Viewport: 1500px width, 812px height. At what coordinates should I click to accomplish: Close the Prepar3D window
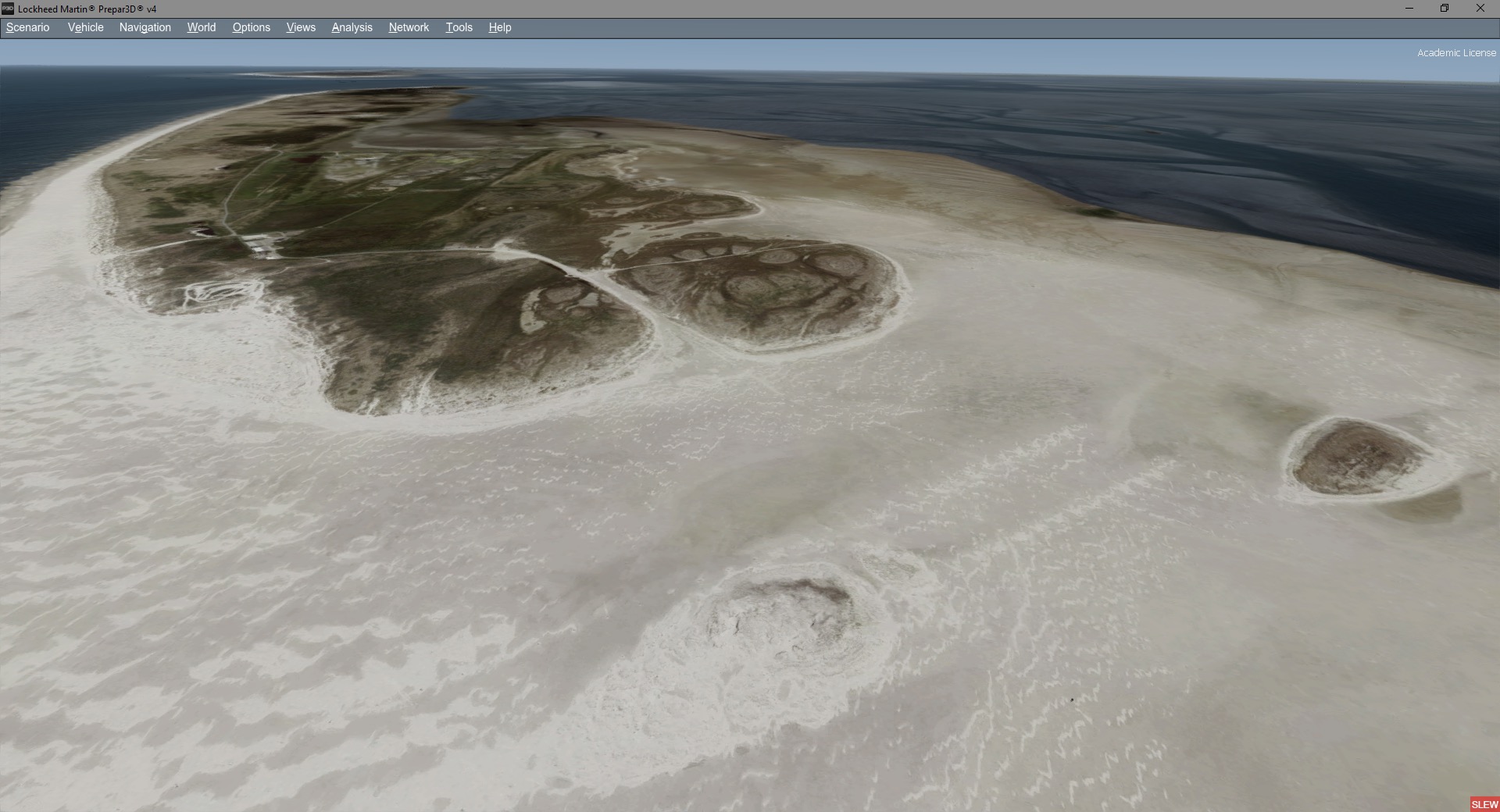[x=1480, y=9]
